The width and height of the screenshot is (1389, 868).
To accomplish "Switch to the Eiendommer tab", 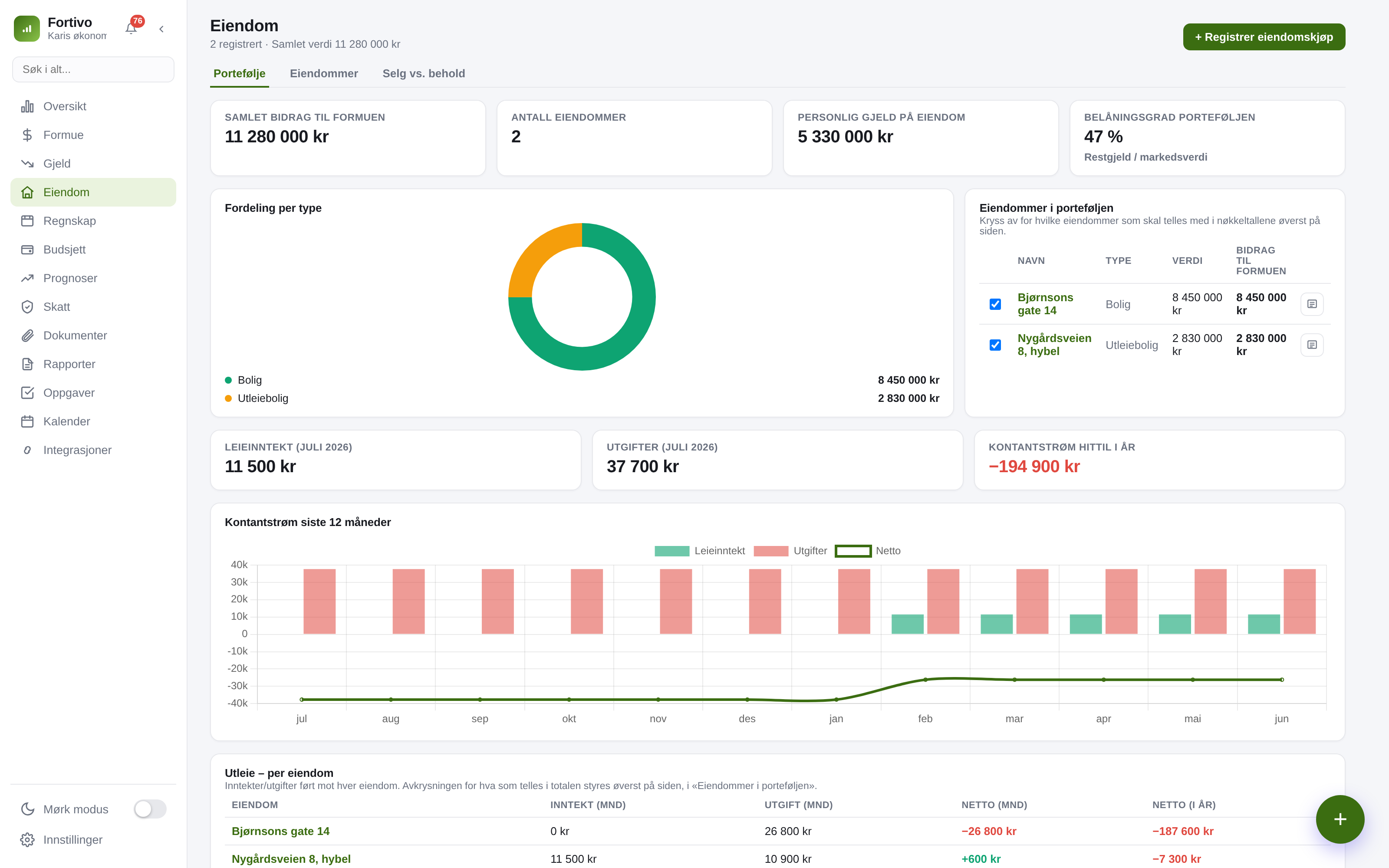I will 324,73.
